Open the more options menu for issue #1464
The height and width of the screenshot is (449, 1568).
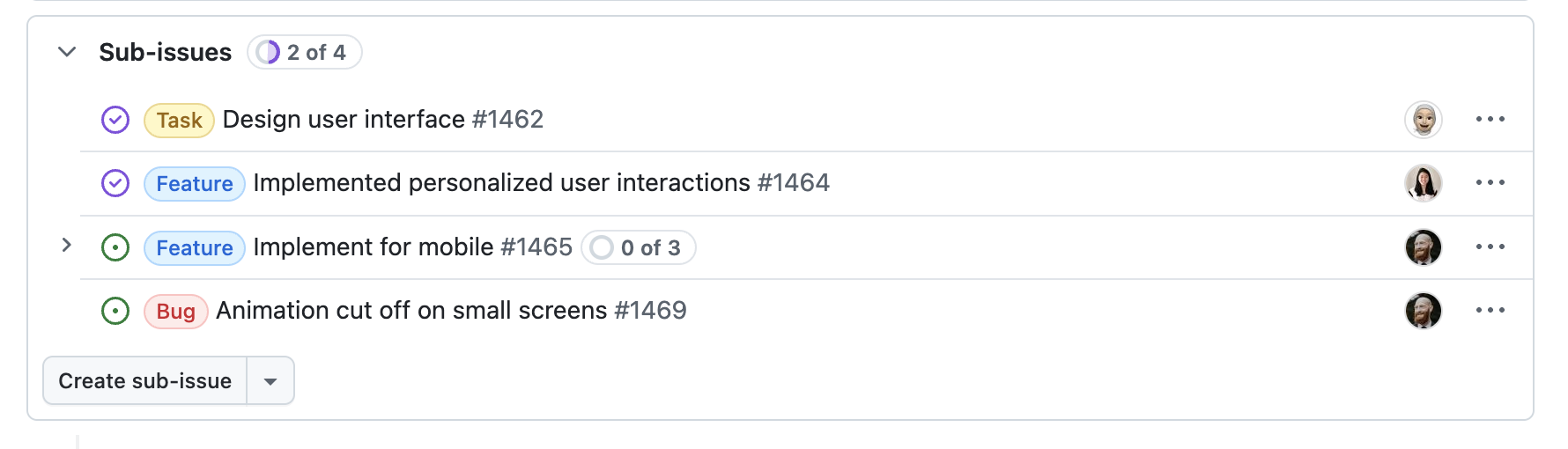click(1490, 183)
